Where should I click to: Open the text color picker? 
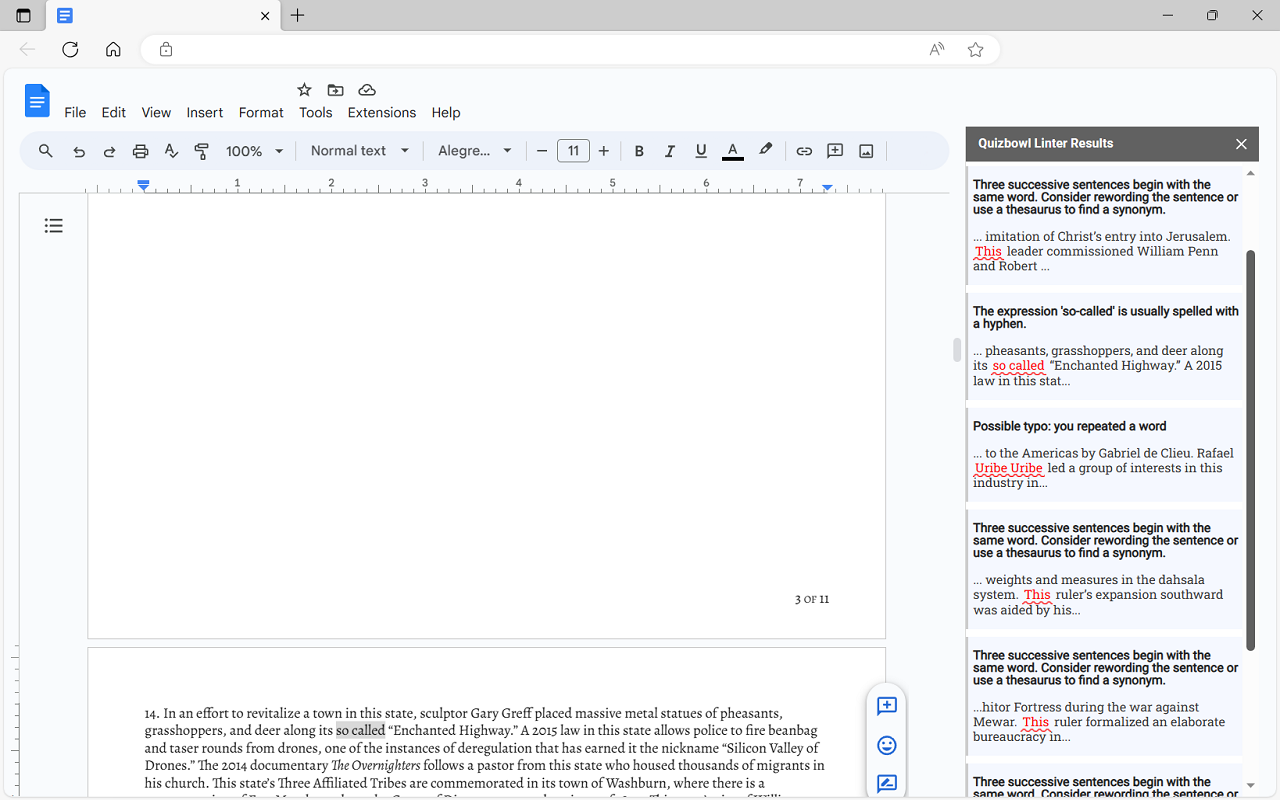733,151
